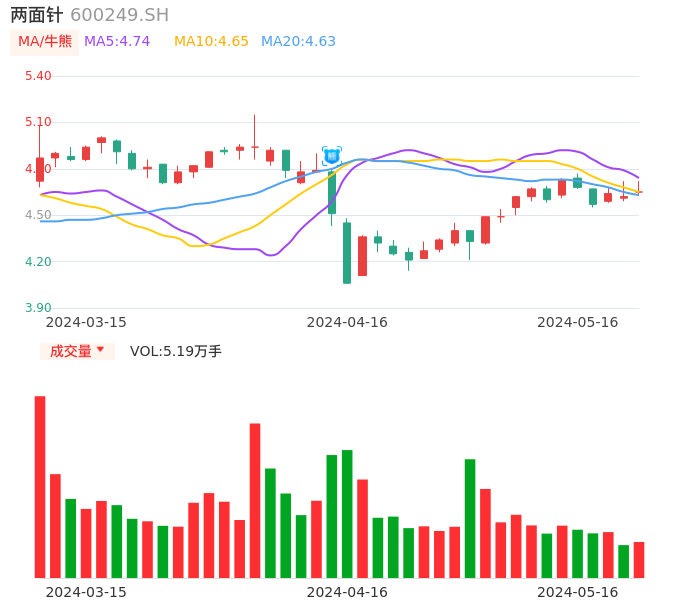Click the red triangle arrow beside 成交量
686x606 pixels.
click(x=100, y=350)
